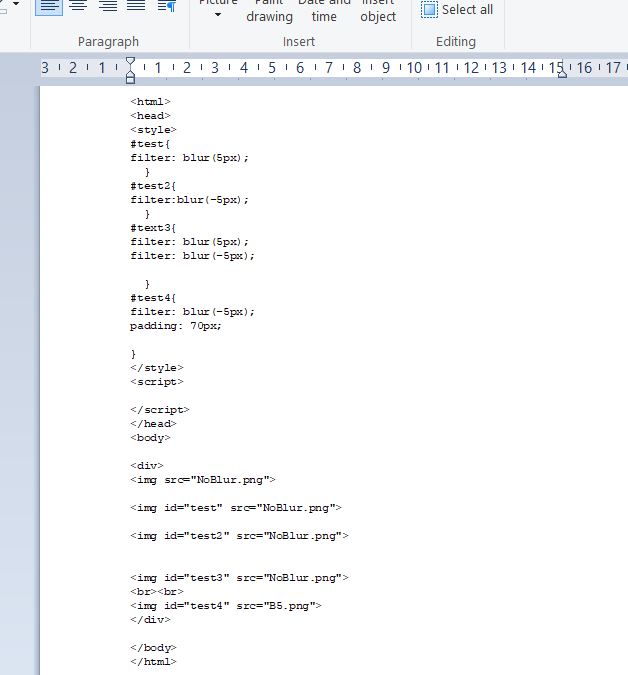
Task: Click the '<body>' opening tag
Action: click(x=151, y=438)
